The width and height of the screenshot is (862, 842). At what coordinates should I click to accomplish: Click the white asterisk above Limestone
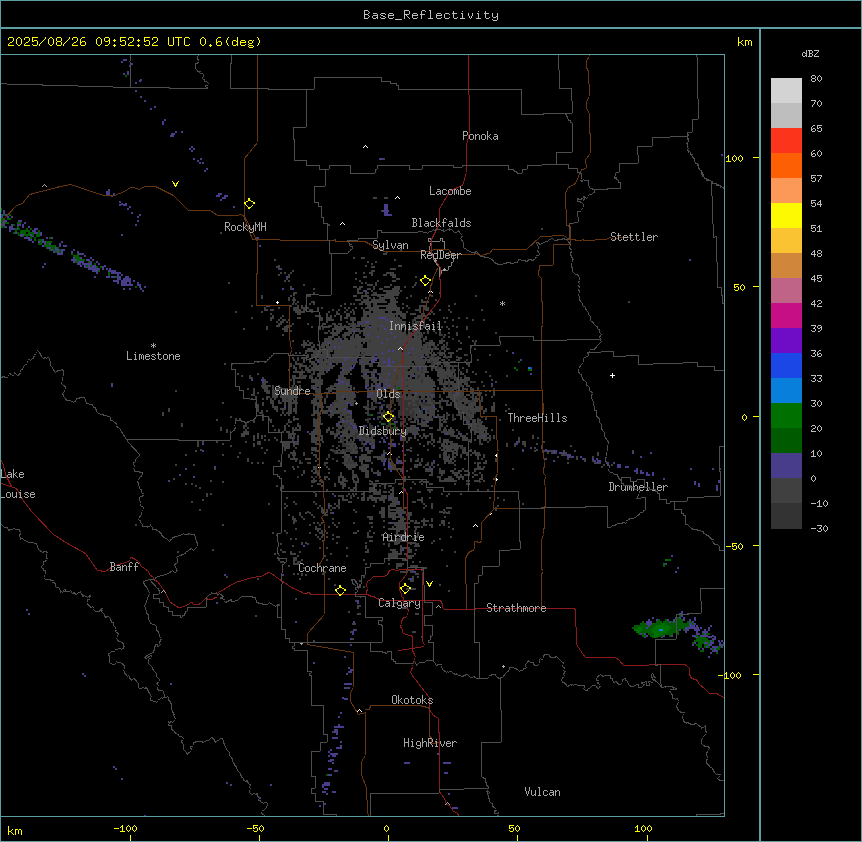coord(153,346)
